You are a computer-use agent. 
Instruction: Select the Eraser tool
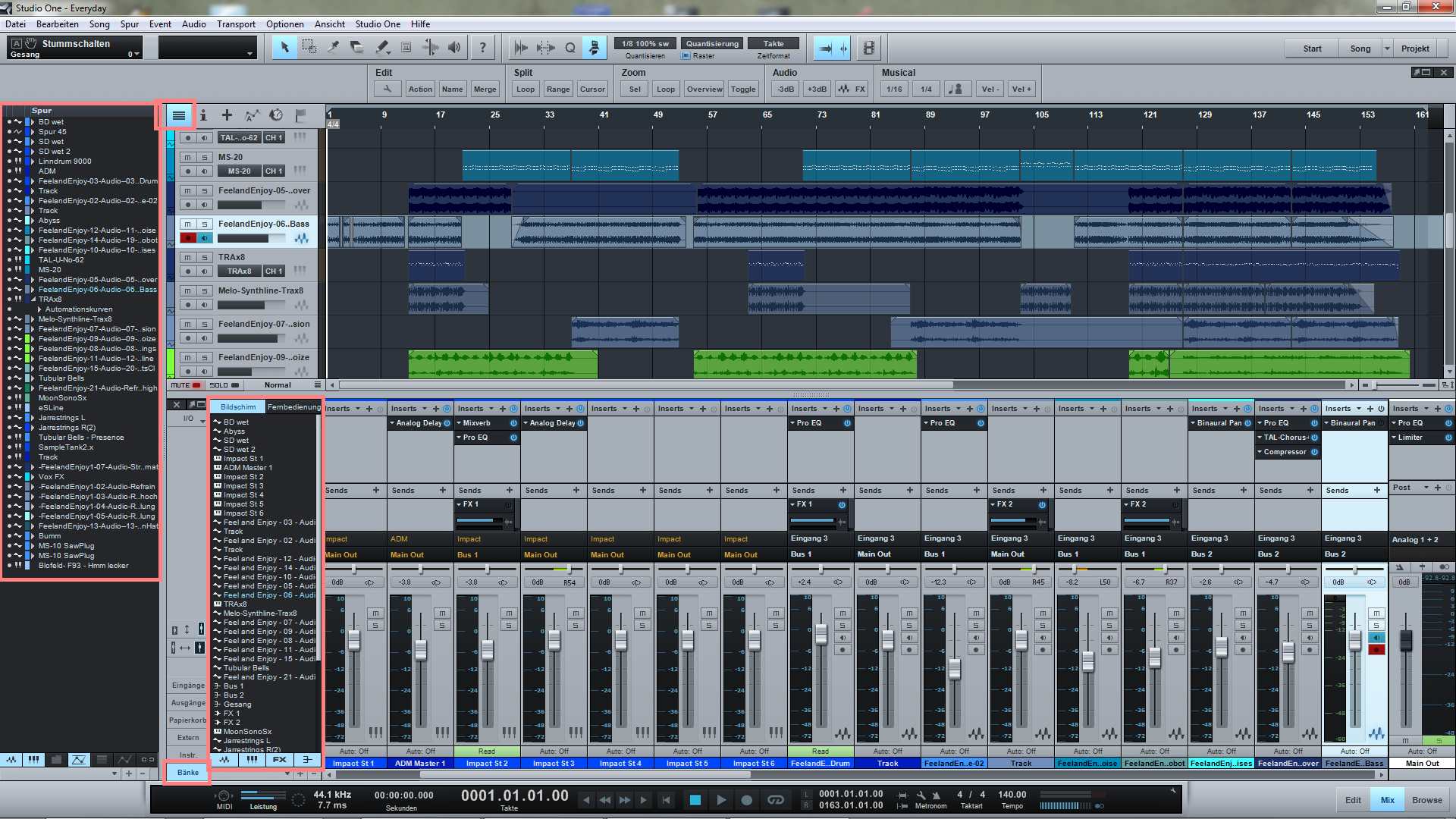pos(357,48)
